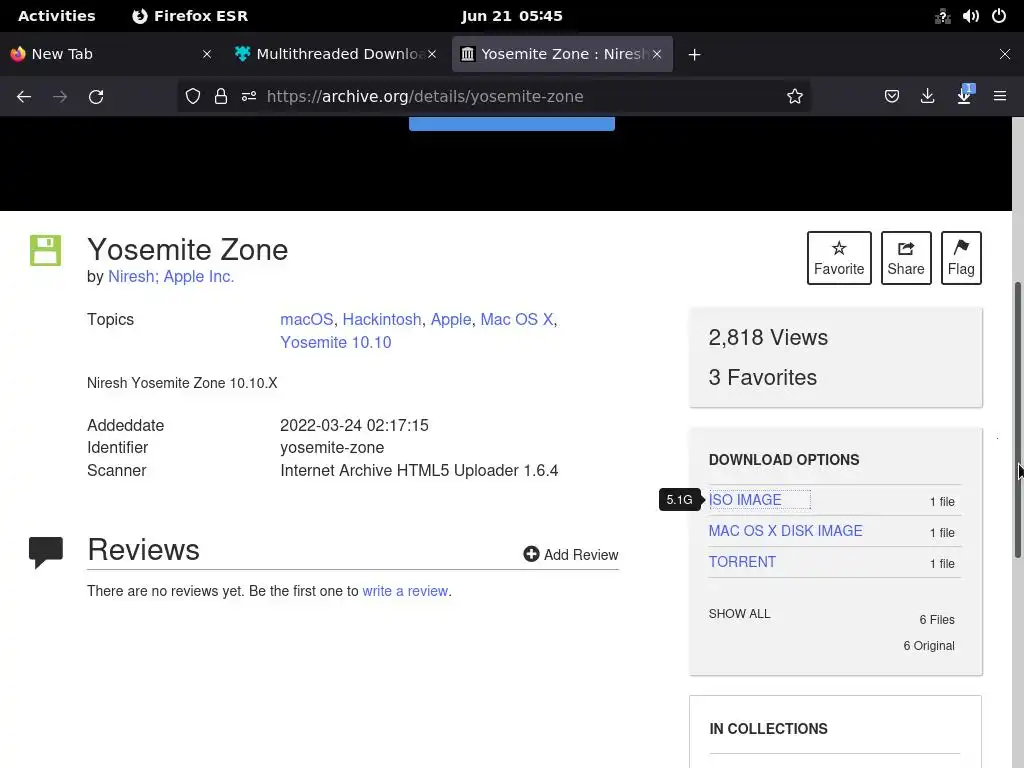Bookmark this page with star icon
The height and width of the screenshot is (768, 1024).
(x=795, y=96)
